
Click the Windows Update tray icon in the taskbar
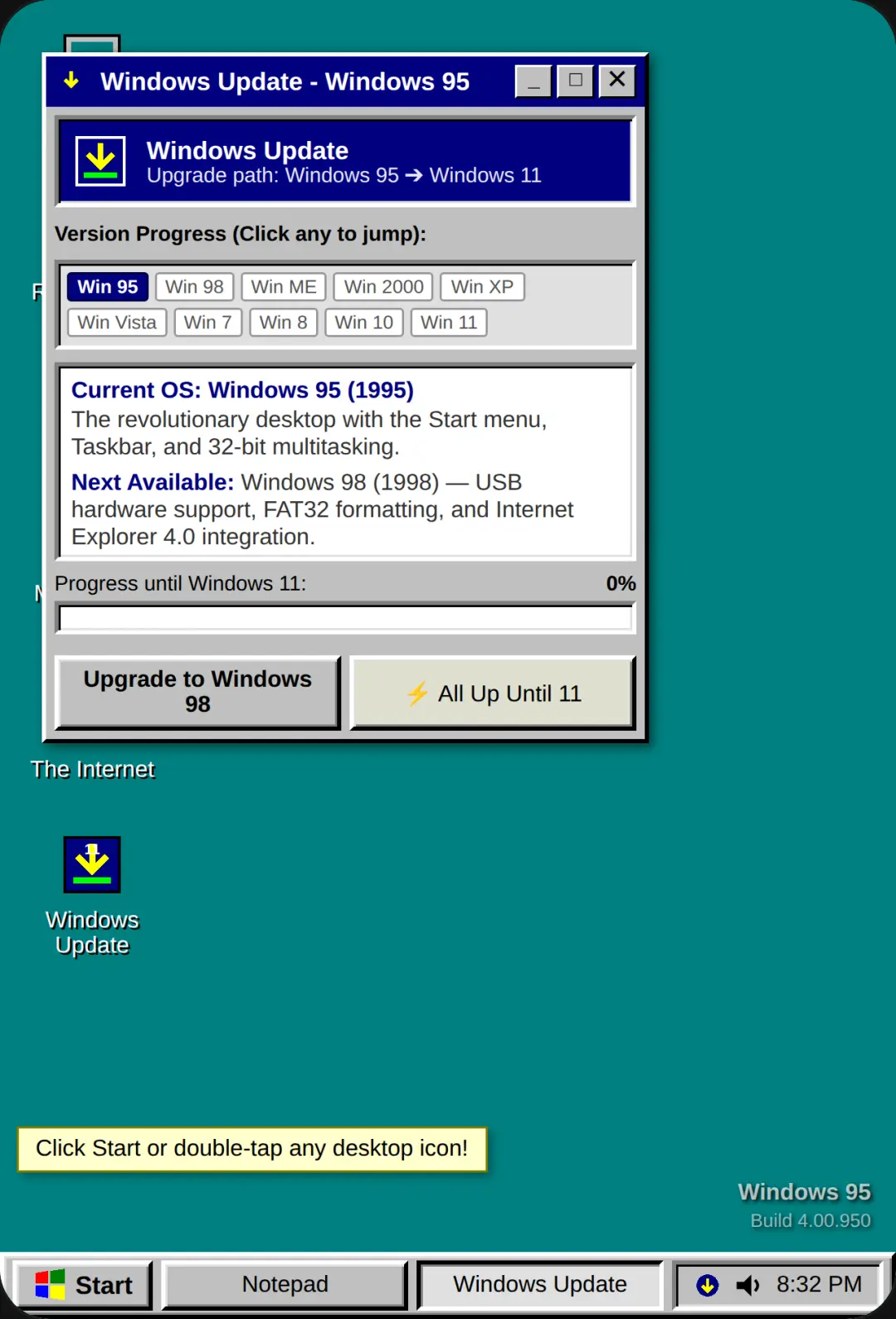tap(707, 1285)
